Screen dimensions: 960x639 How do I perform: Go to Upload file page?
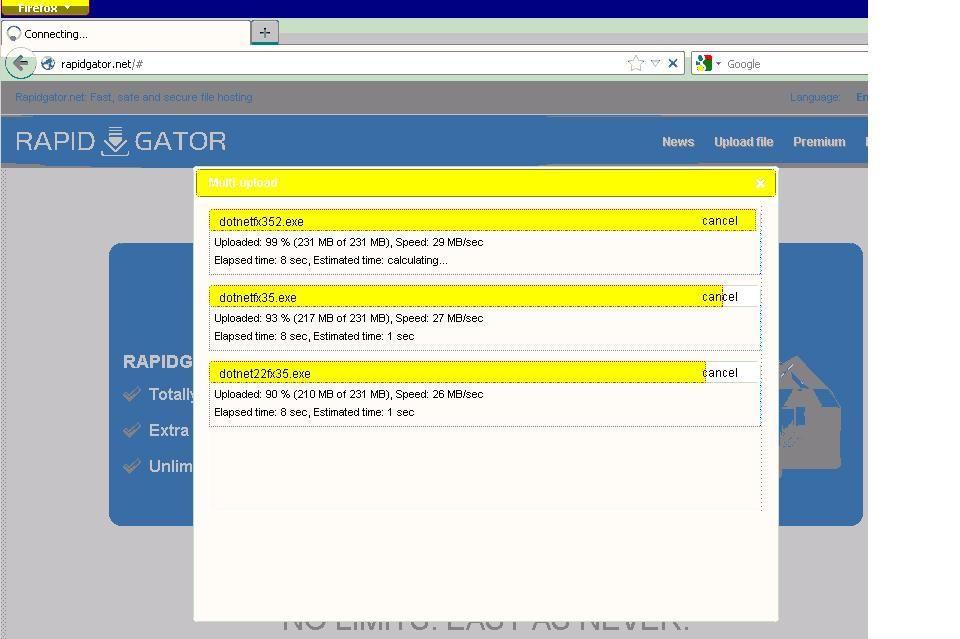pos(743,142)
